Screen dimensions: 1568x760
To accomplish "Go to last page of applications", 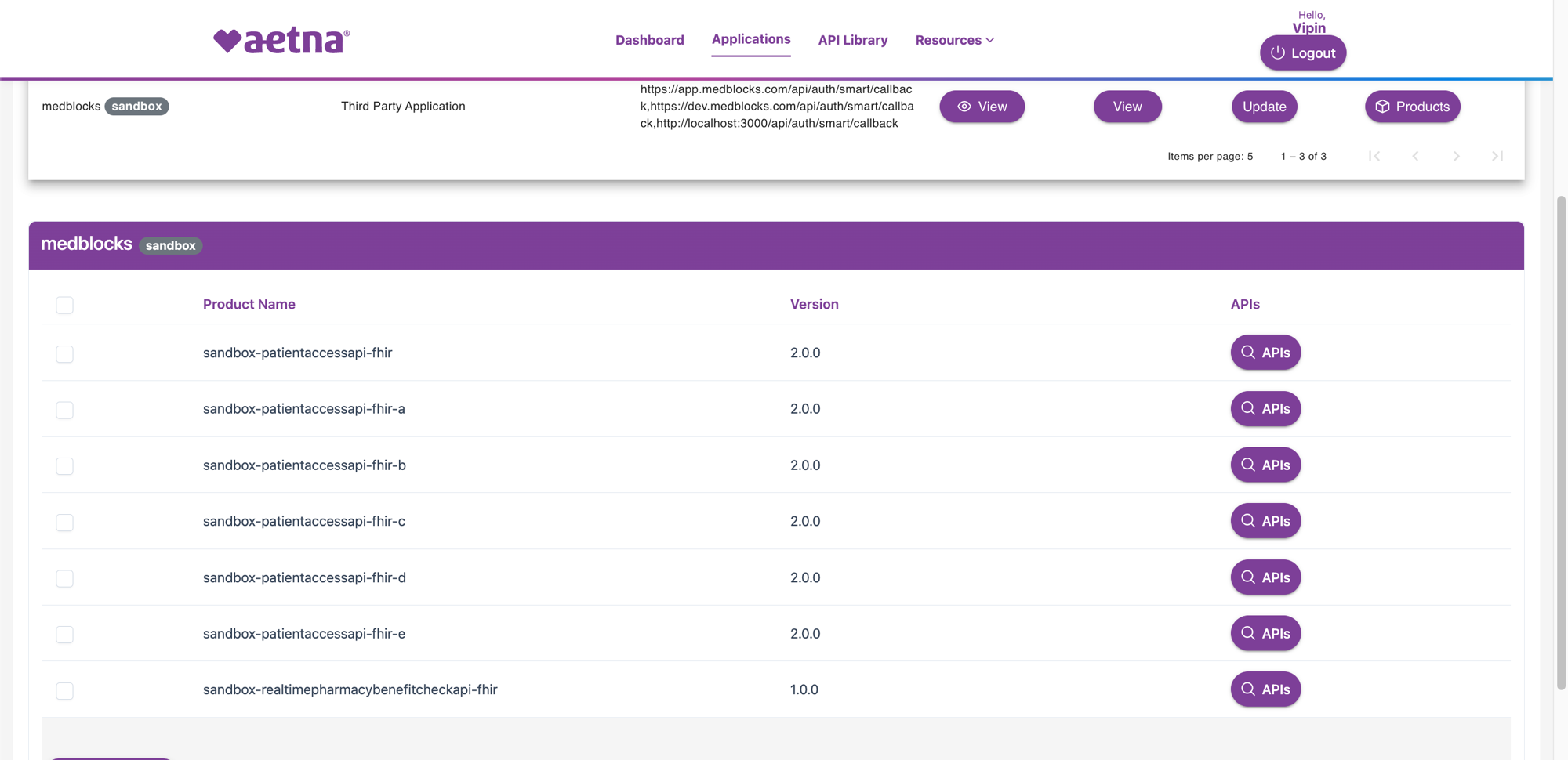I will pyautogui.click(x=1497, y=156).
